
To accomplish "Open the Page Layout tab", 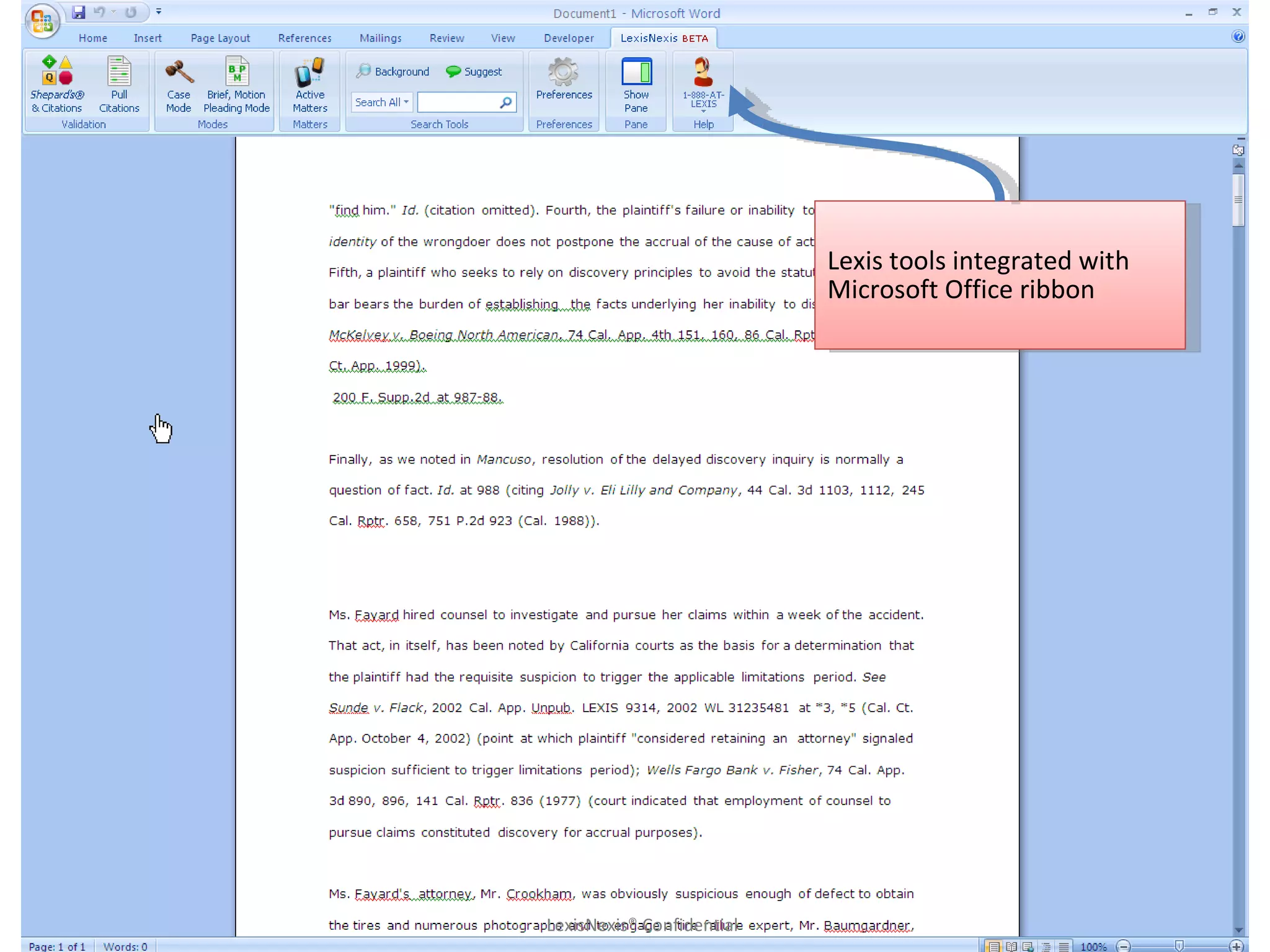I will (x=220, y=38).
